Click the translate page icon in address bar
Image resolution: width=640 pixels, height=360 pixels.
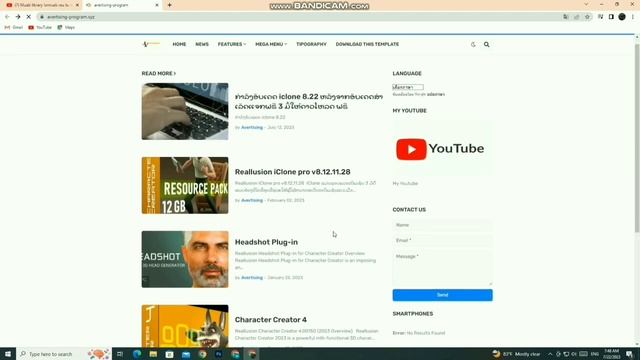pyautogui.click(x=566, y=17)
